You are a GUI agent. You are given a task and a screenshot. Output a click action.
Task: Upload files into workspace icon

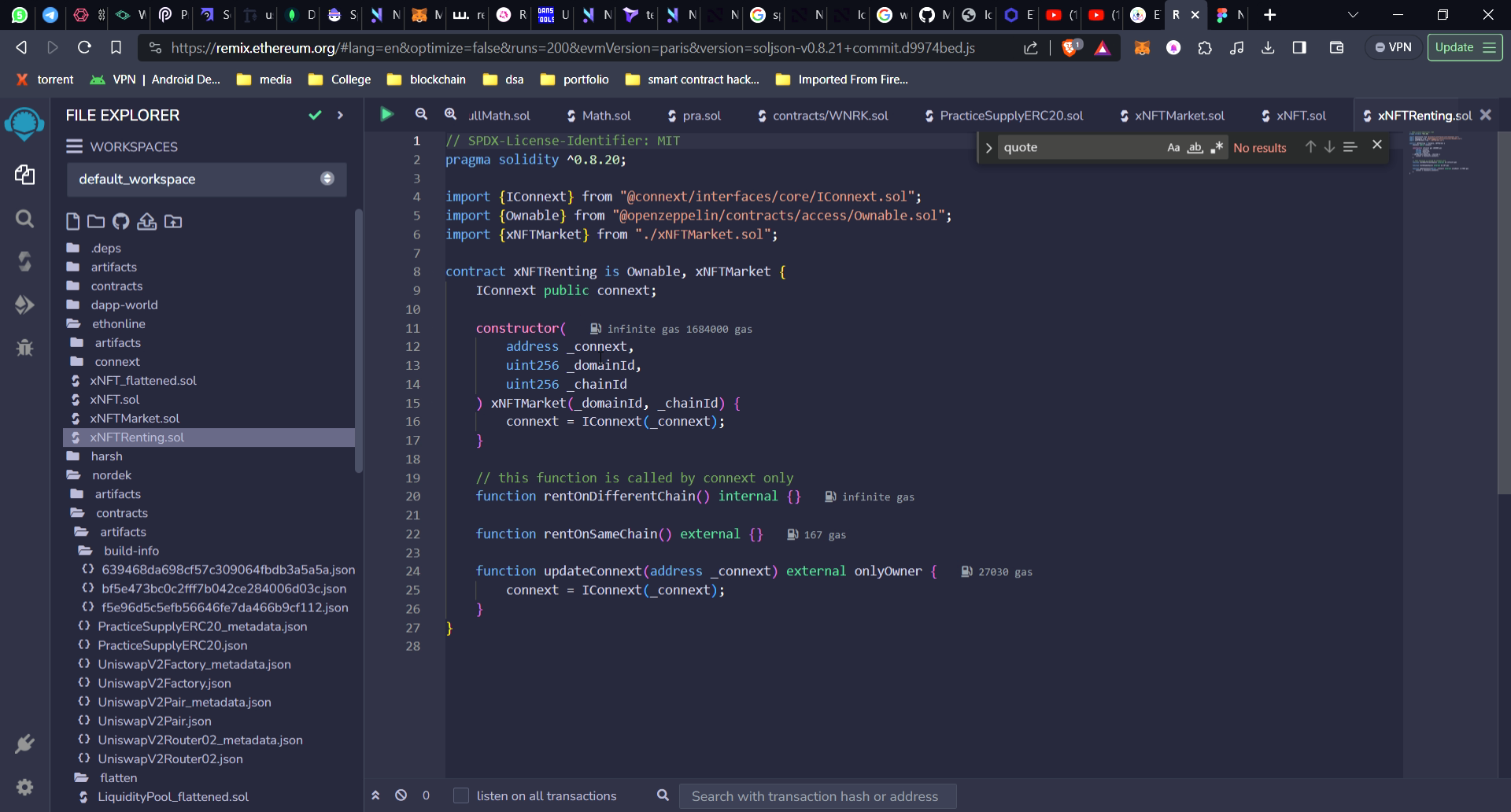(146, 222)
